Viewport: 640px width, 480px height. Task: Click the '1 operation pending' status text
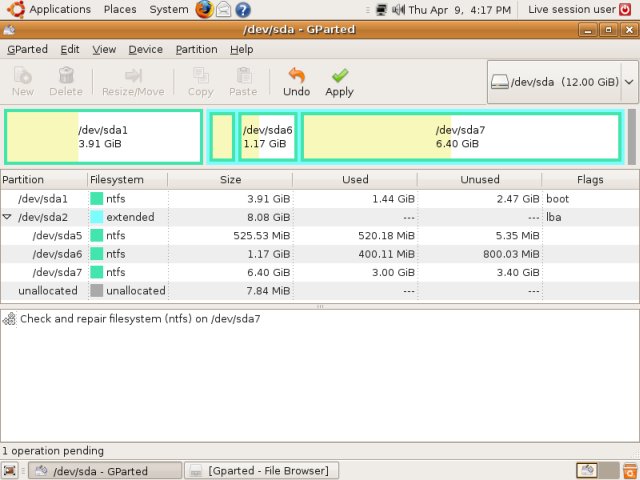pos(53,451)
